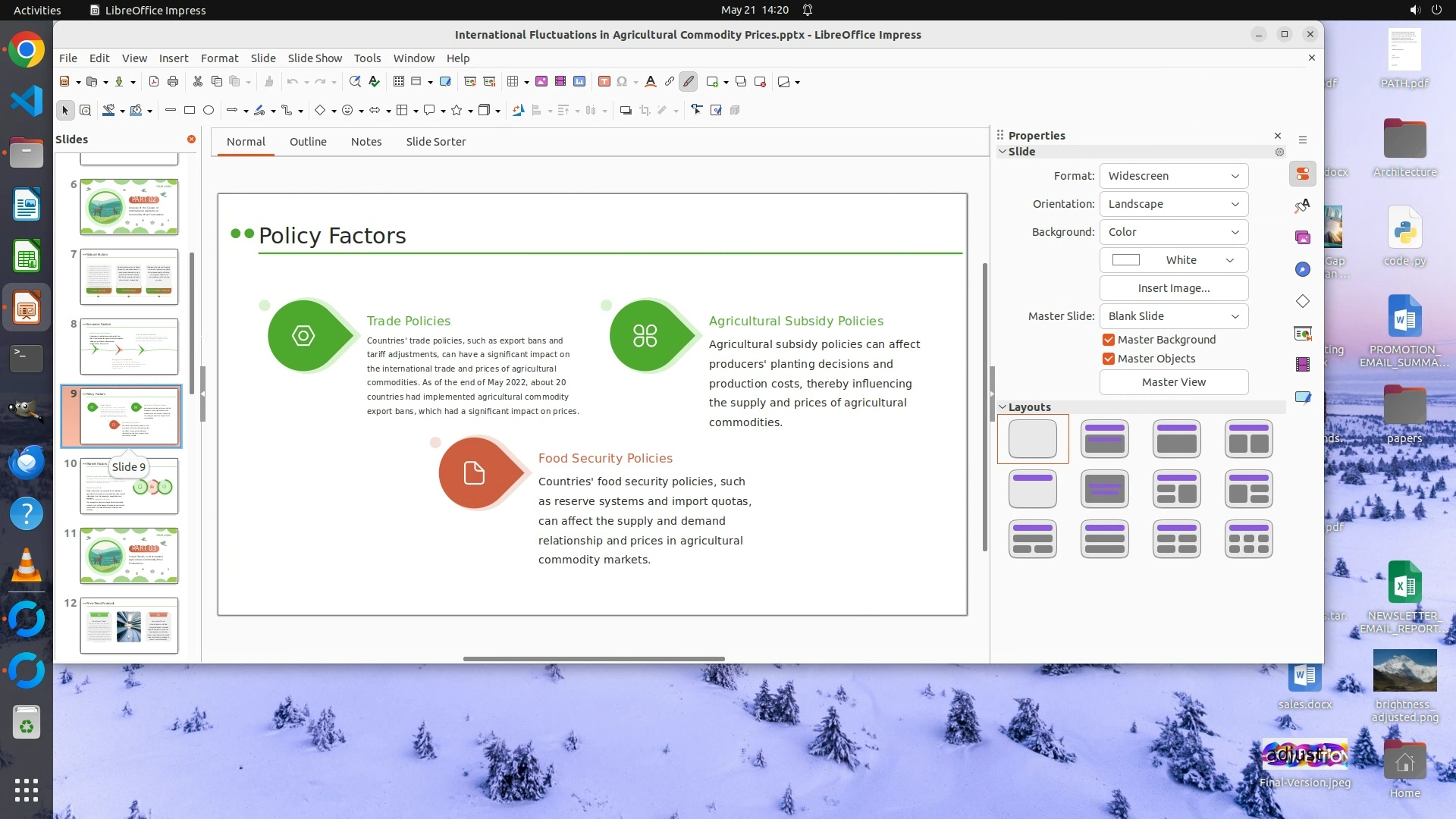This screenshot has width=1456, height=819.
Task: Open the Master Slide dropdown
Action: click(x=1173, y=316)
